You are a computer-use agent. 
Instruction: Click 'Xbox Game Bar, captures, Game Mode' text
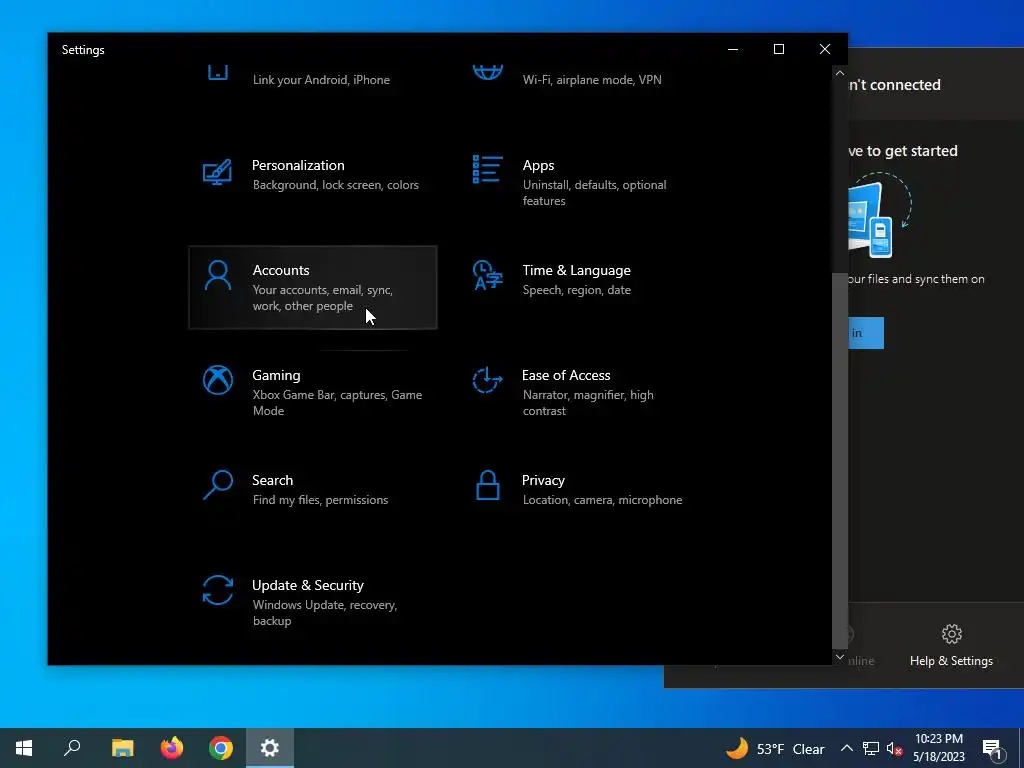coord(337,403)
